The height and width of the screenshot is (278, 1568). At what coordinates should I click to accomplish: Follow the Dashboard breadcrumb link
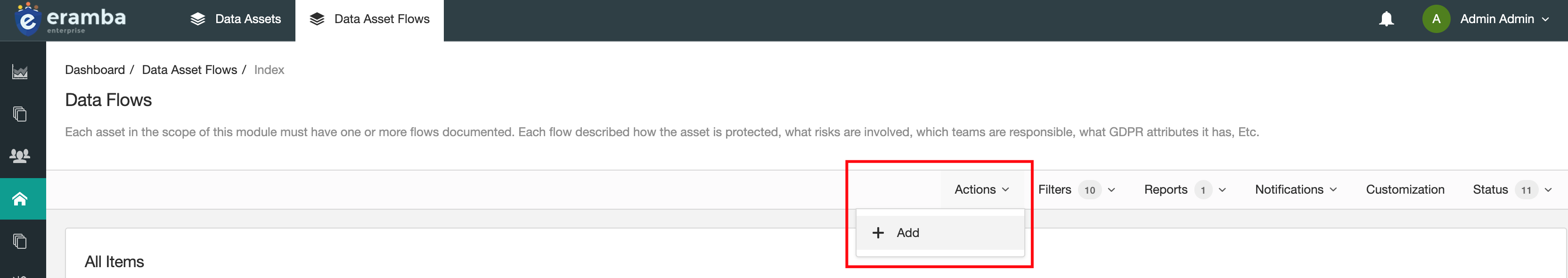(95, 70)
